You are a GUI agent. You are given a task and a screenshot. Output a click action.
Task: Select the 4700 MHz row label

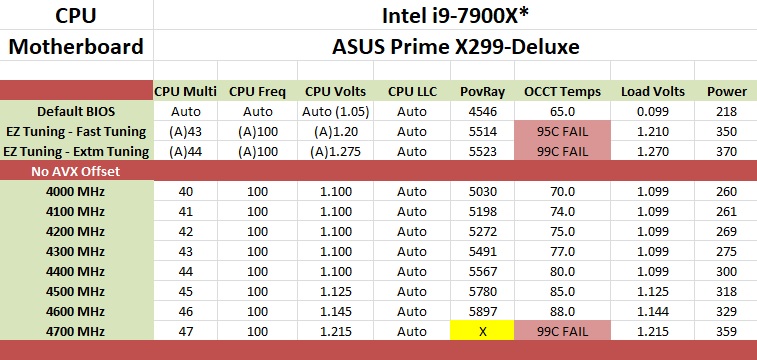[x=76, y=331]
